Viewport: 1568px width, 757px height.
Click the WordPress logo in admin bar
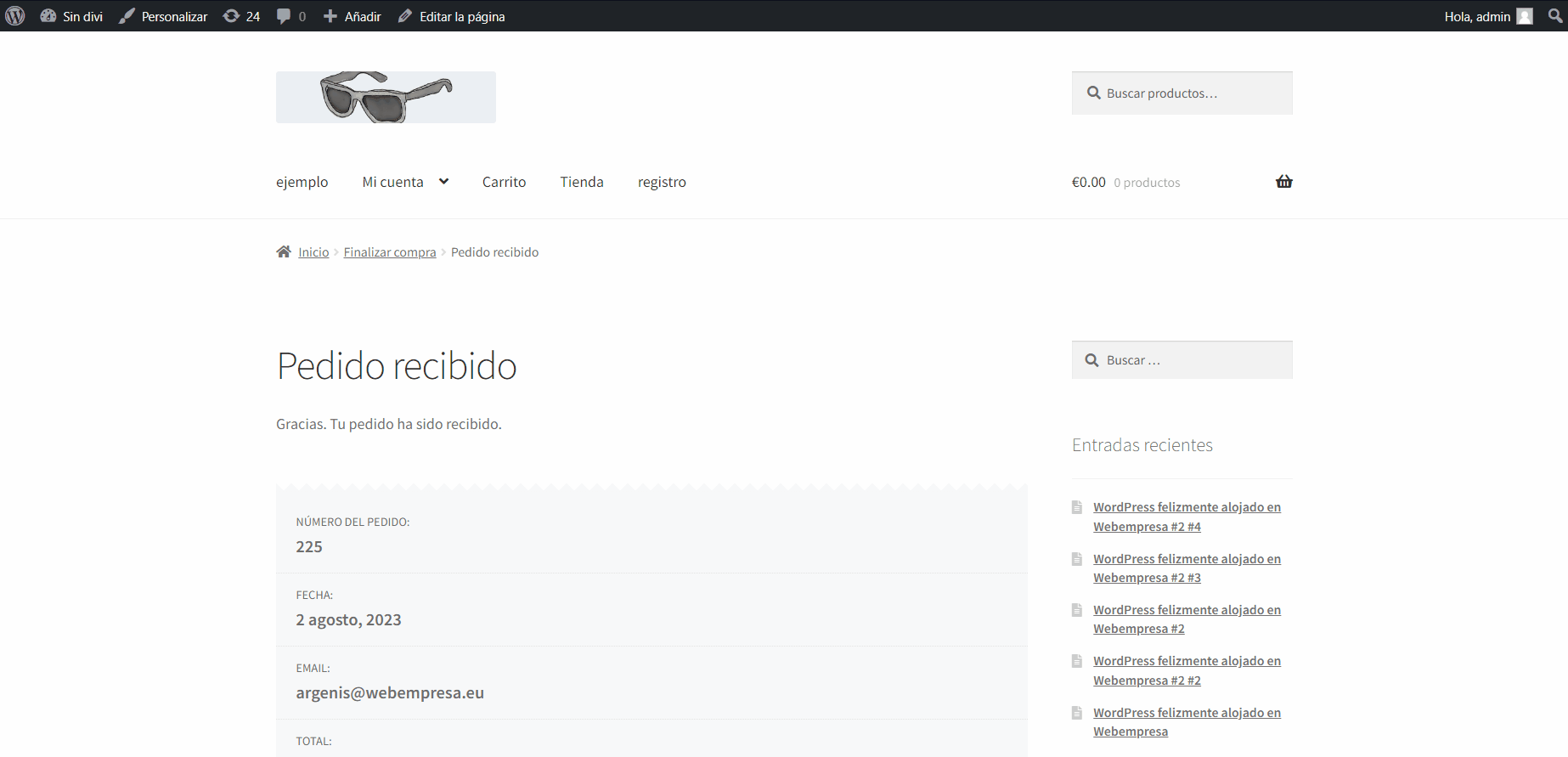click(x=15, y=16)
